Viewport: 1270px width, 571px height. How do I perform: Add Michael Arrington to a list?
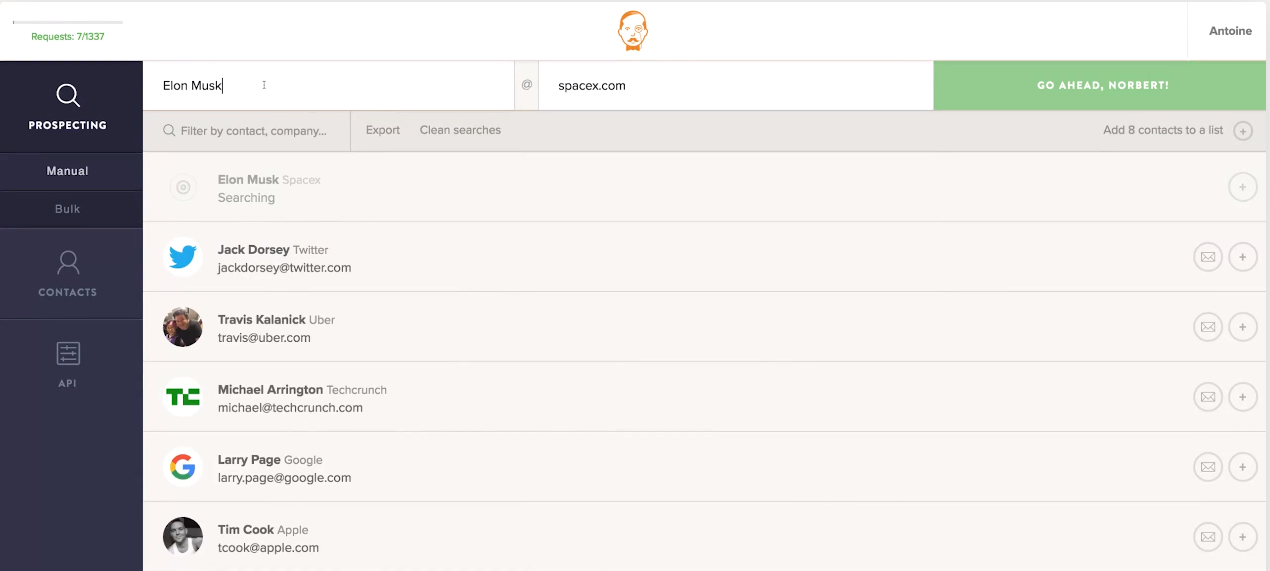(x=1242, y=397)
